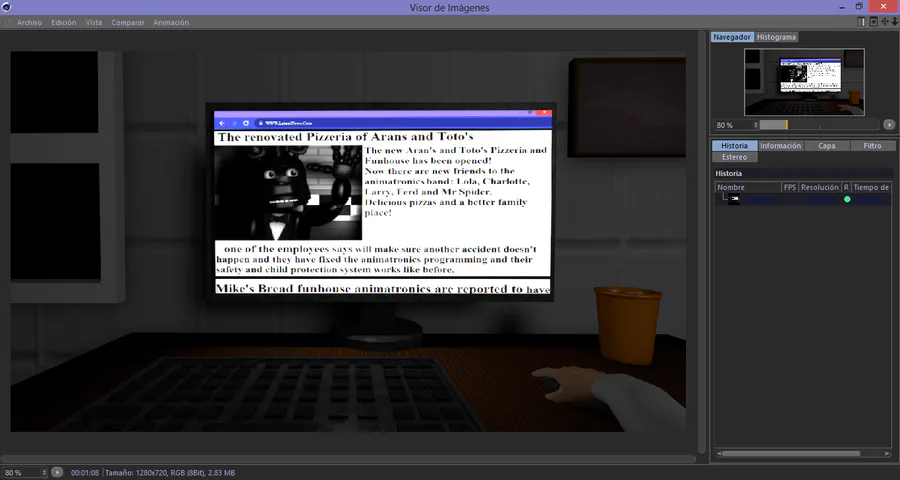This screenshot has height=480, width=900.
Task: Open the Comparar menu
Action: pyautogui.click(x=127, y=22)
